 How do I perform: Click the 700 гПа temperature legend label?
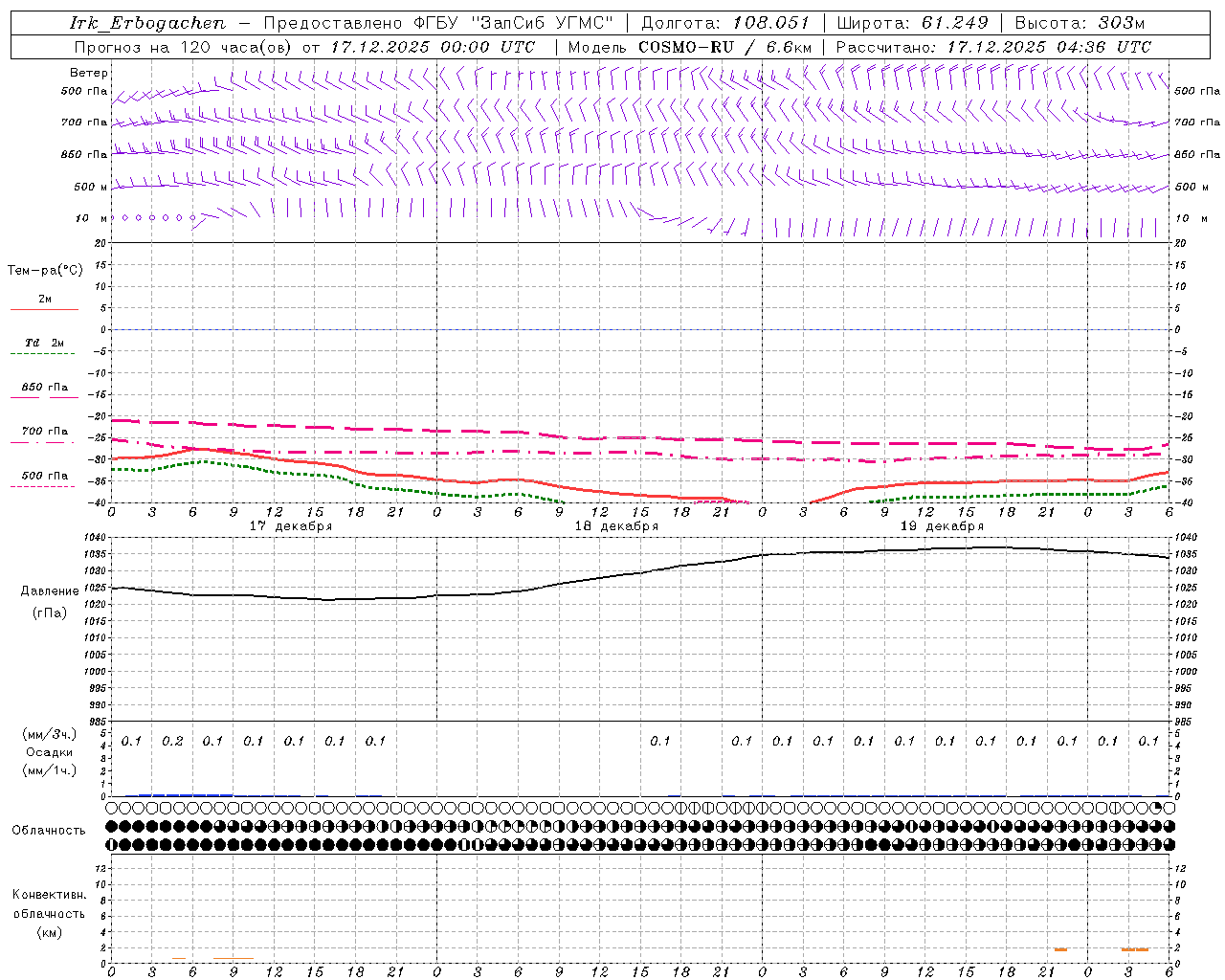pyautogui.click(x=45, y=432)
